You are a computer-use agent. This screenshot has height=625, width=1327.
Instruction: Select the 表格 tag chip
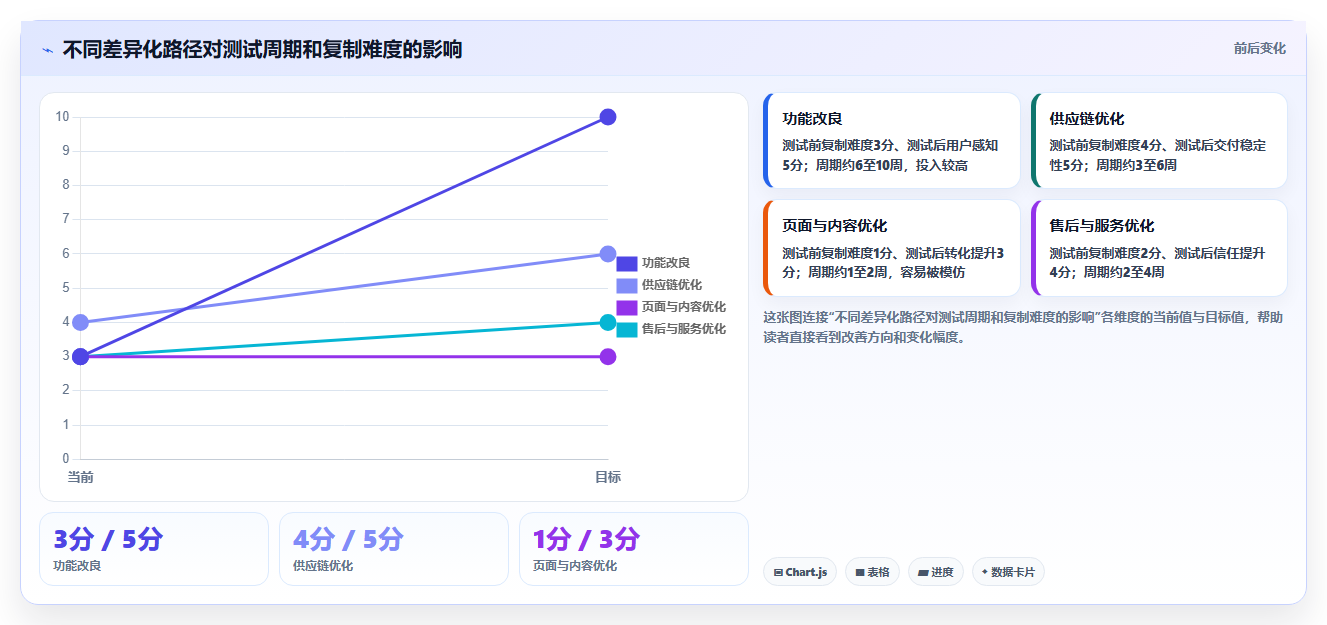[872, 572]
